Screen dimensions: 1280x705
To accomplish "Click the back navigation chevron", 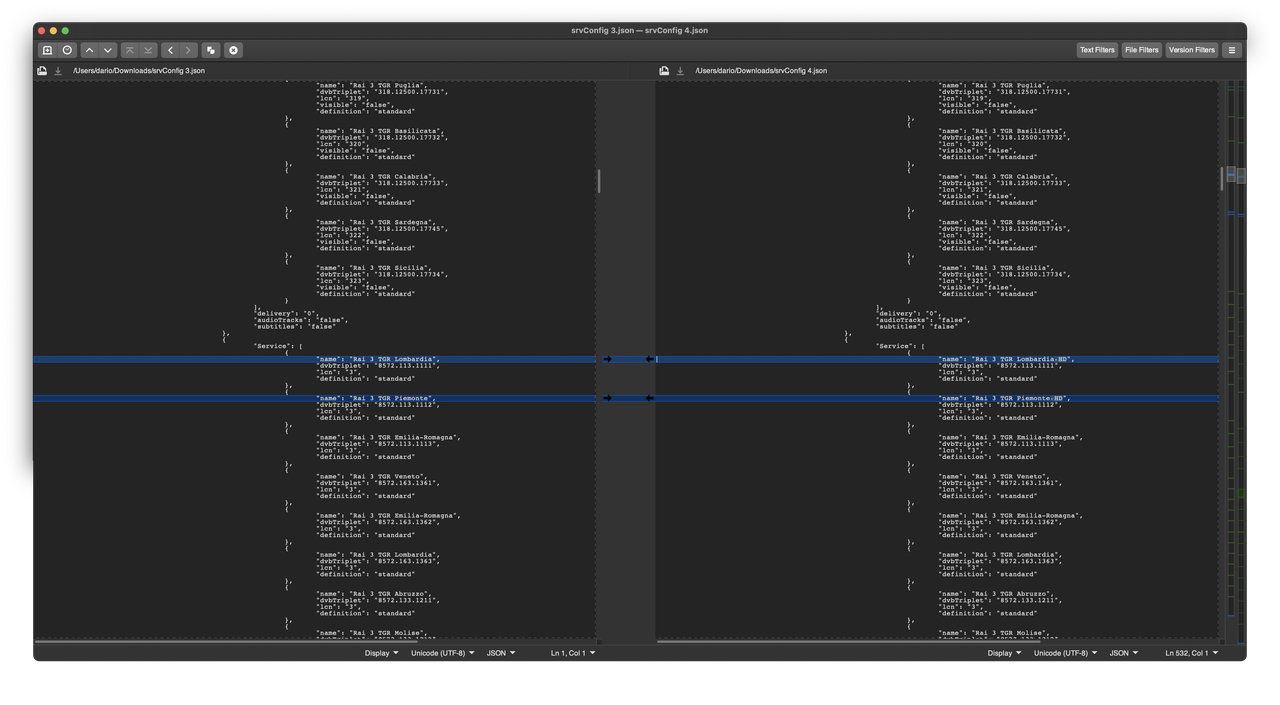I will [170, 50].
